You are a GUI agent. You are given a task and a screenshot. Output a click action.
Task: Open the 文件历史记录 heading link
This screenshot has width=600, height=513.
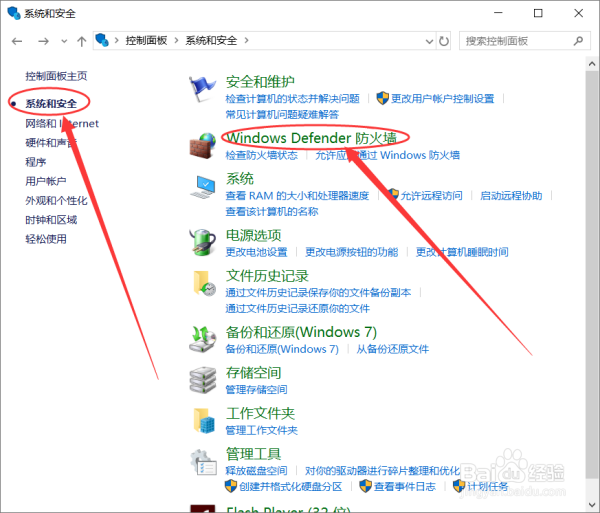(267, 275)
